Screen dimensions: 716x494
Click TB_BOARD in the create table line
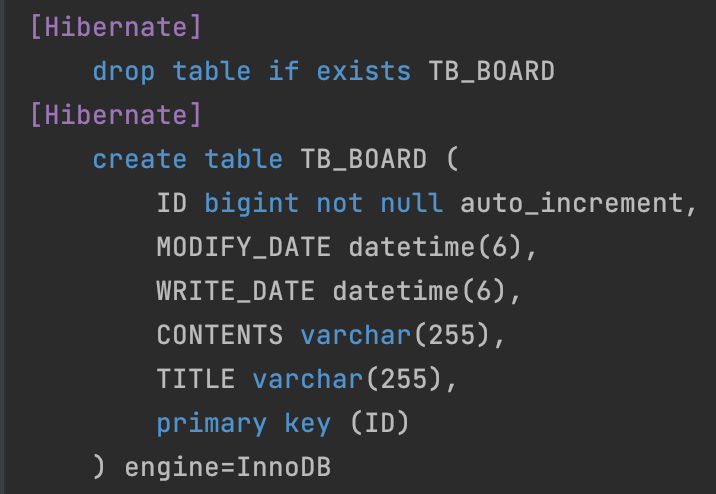click(x=363, y=159)
